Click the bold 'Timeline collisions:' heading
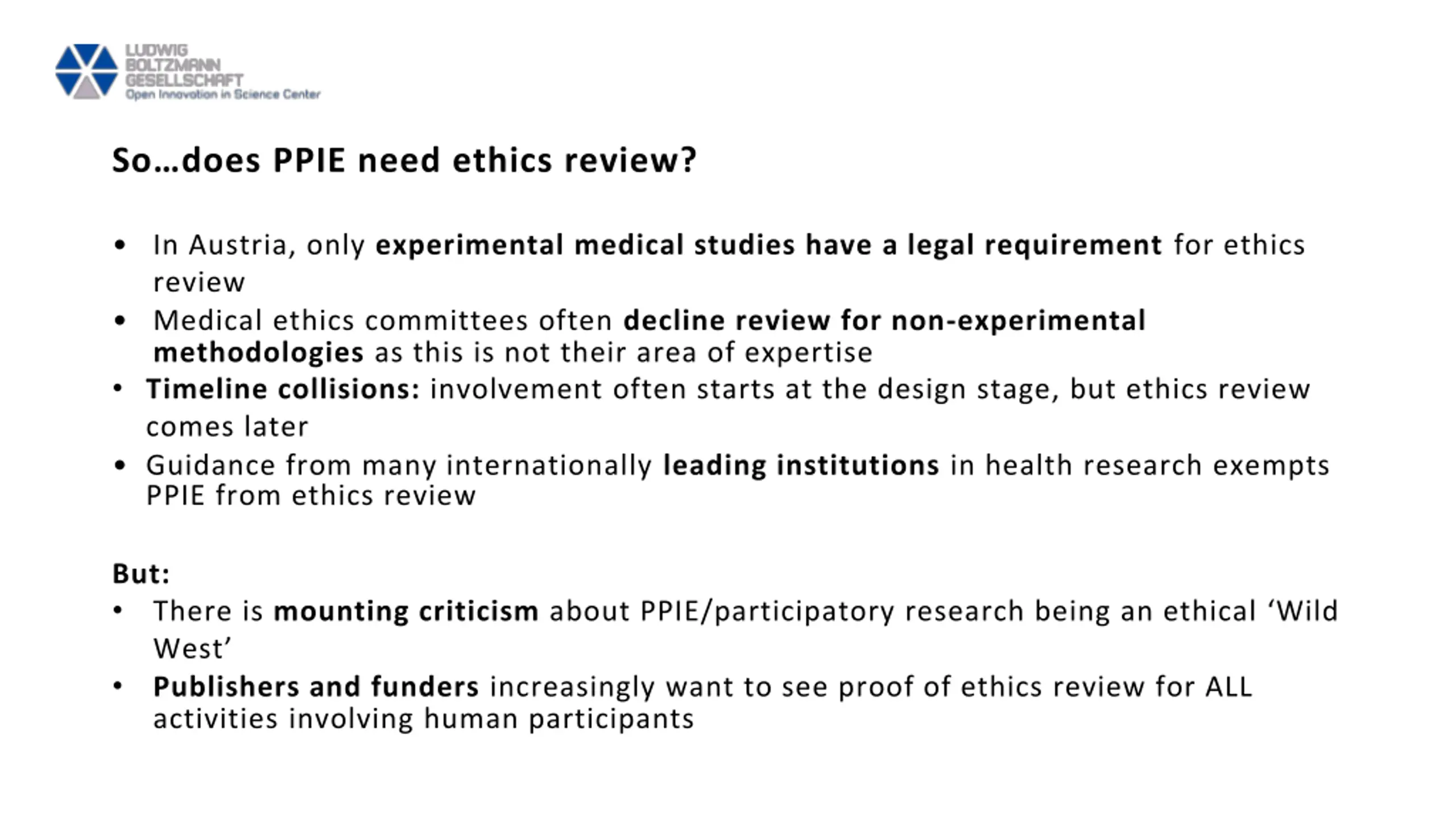1456x819 pixels. [x=283, y=389]
